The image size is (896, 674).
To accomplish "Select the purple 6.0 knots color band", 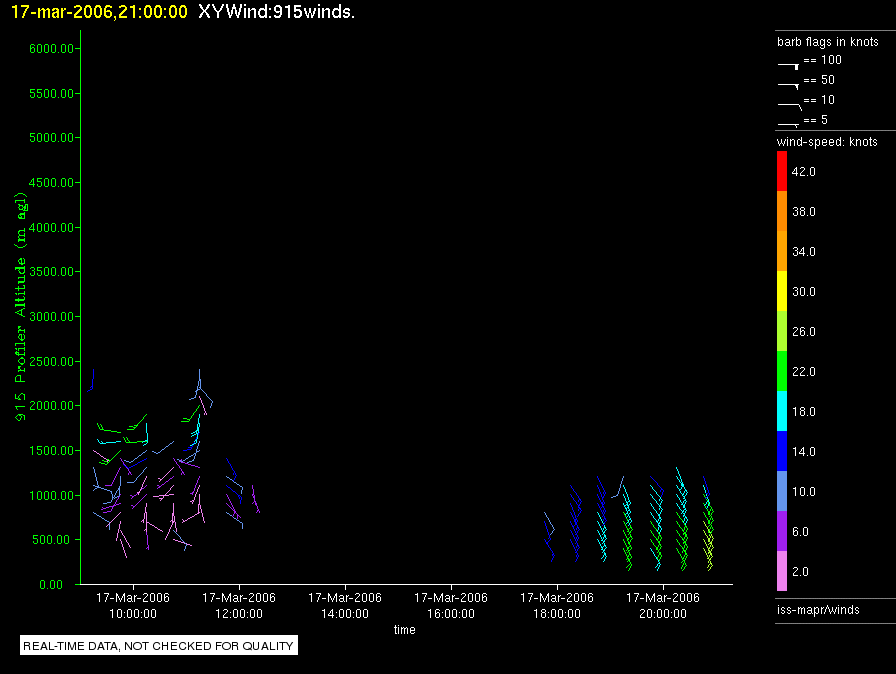I will coord(782,531).
